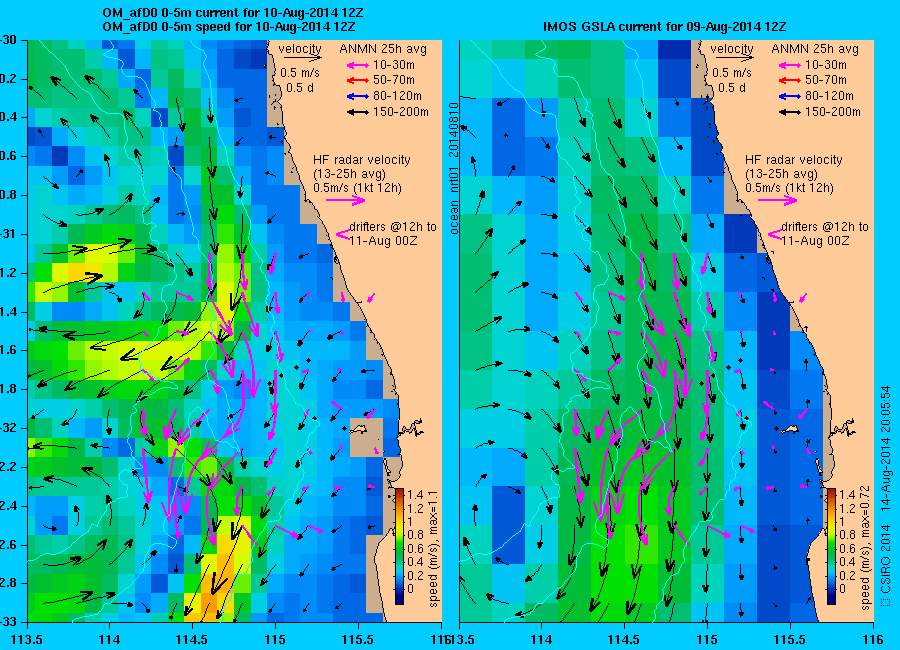Click the black 150-200m legend arrow, OM_afD0 panel
The height and width of the screenshot is (650, 900).
357,113
